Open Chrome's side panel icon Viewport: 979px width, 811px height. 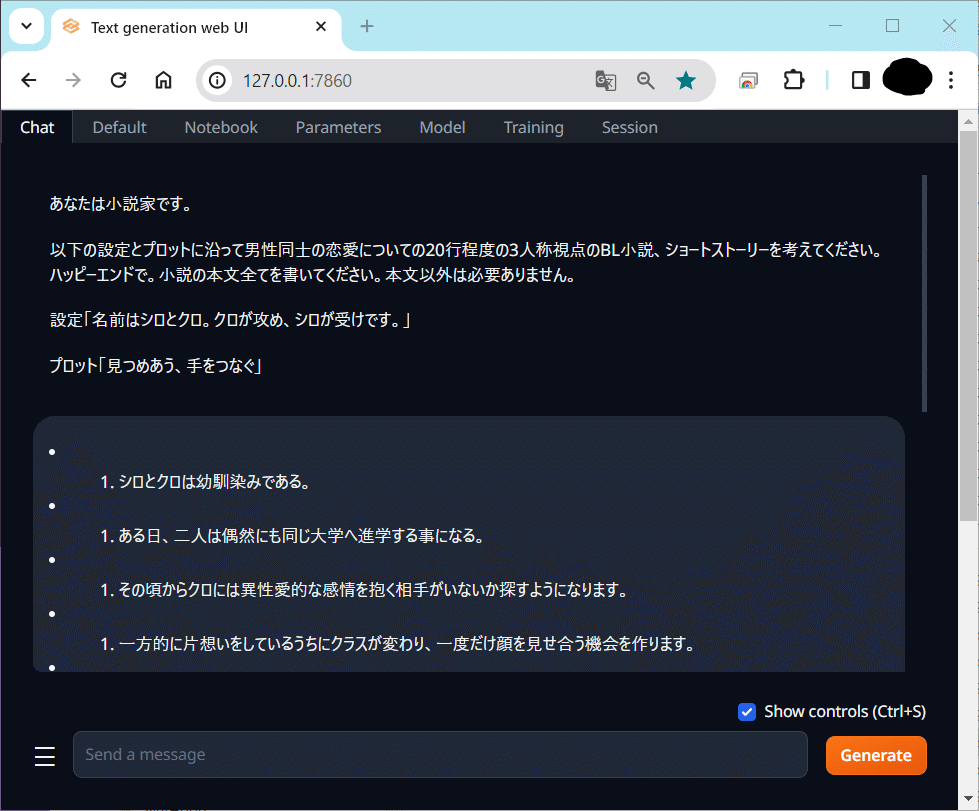[860, 80]
